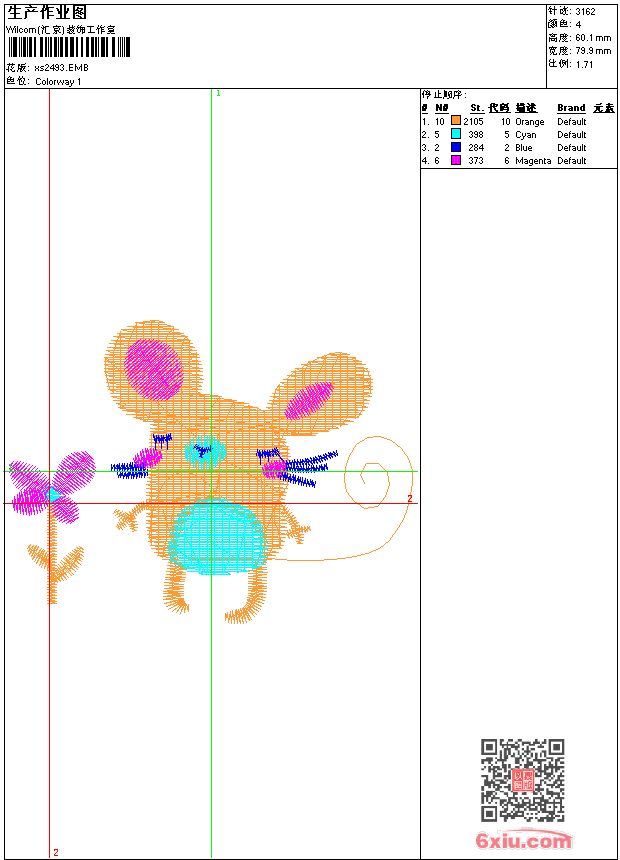Click the magenta flower beside the mouse

[53, 487]
